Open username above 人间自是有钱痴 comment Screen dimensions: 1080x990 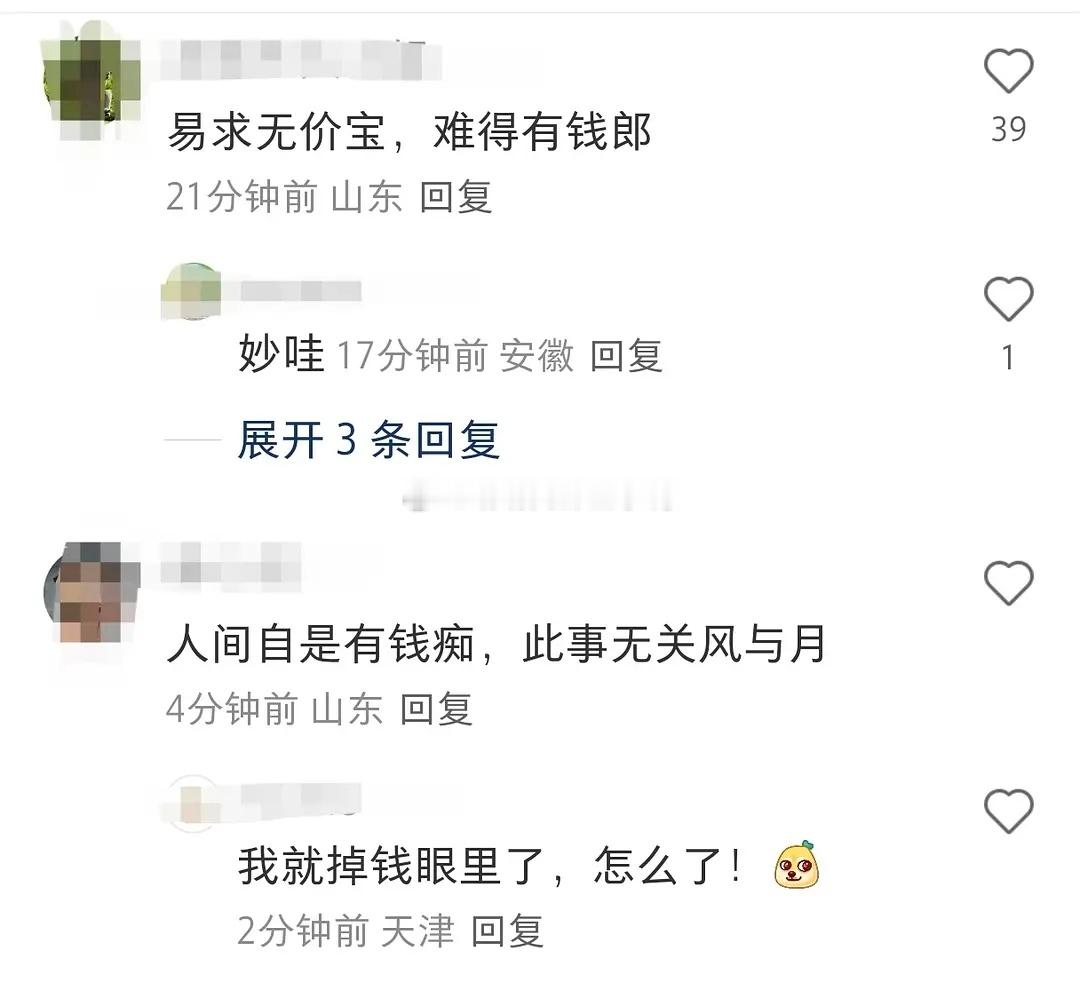coord(231,563)
